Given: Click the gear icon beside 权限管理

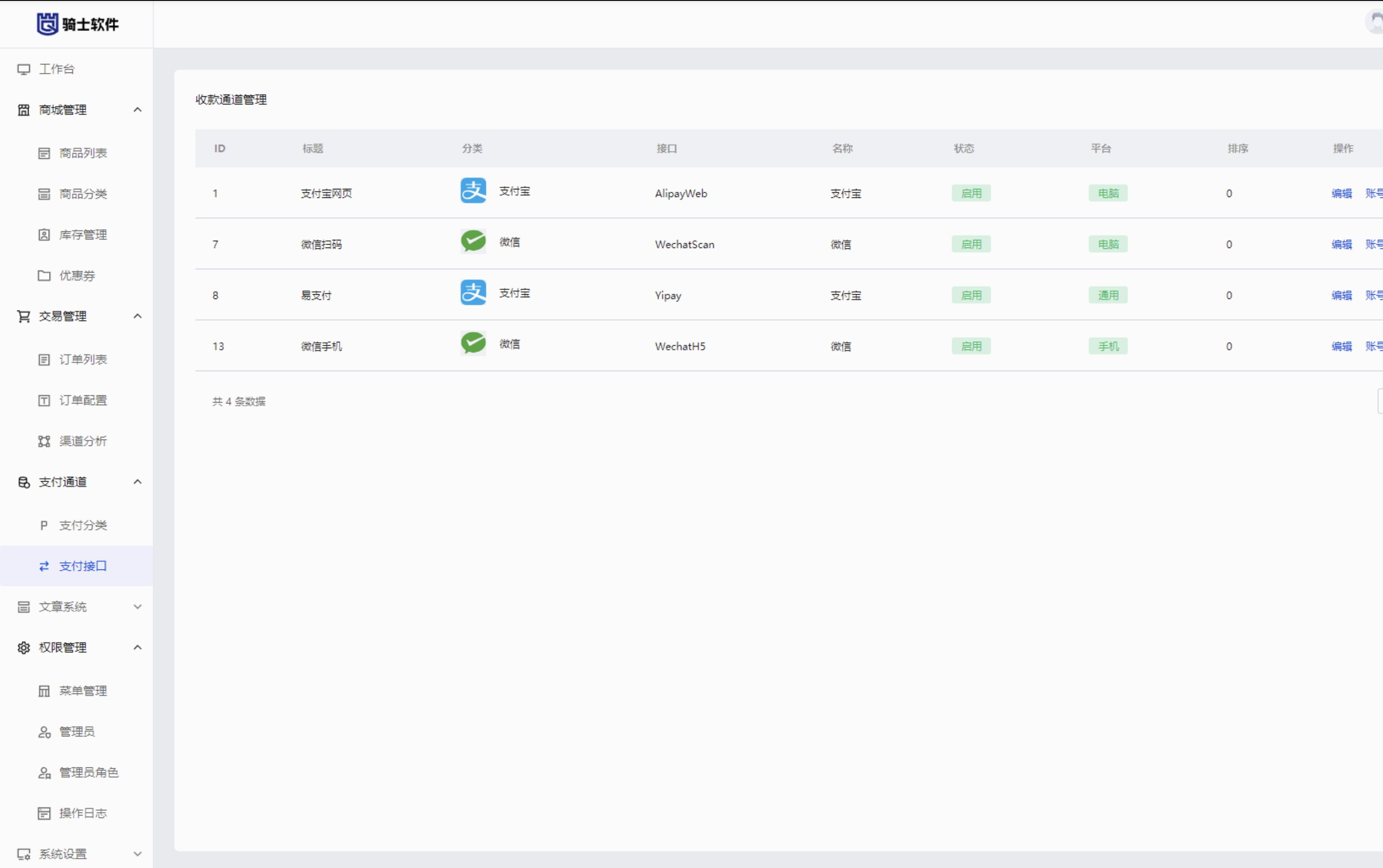Looking at the screenshot, I should point(23,648).
